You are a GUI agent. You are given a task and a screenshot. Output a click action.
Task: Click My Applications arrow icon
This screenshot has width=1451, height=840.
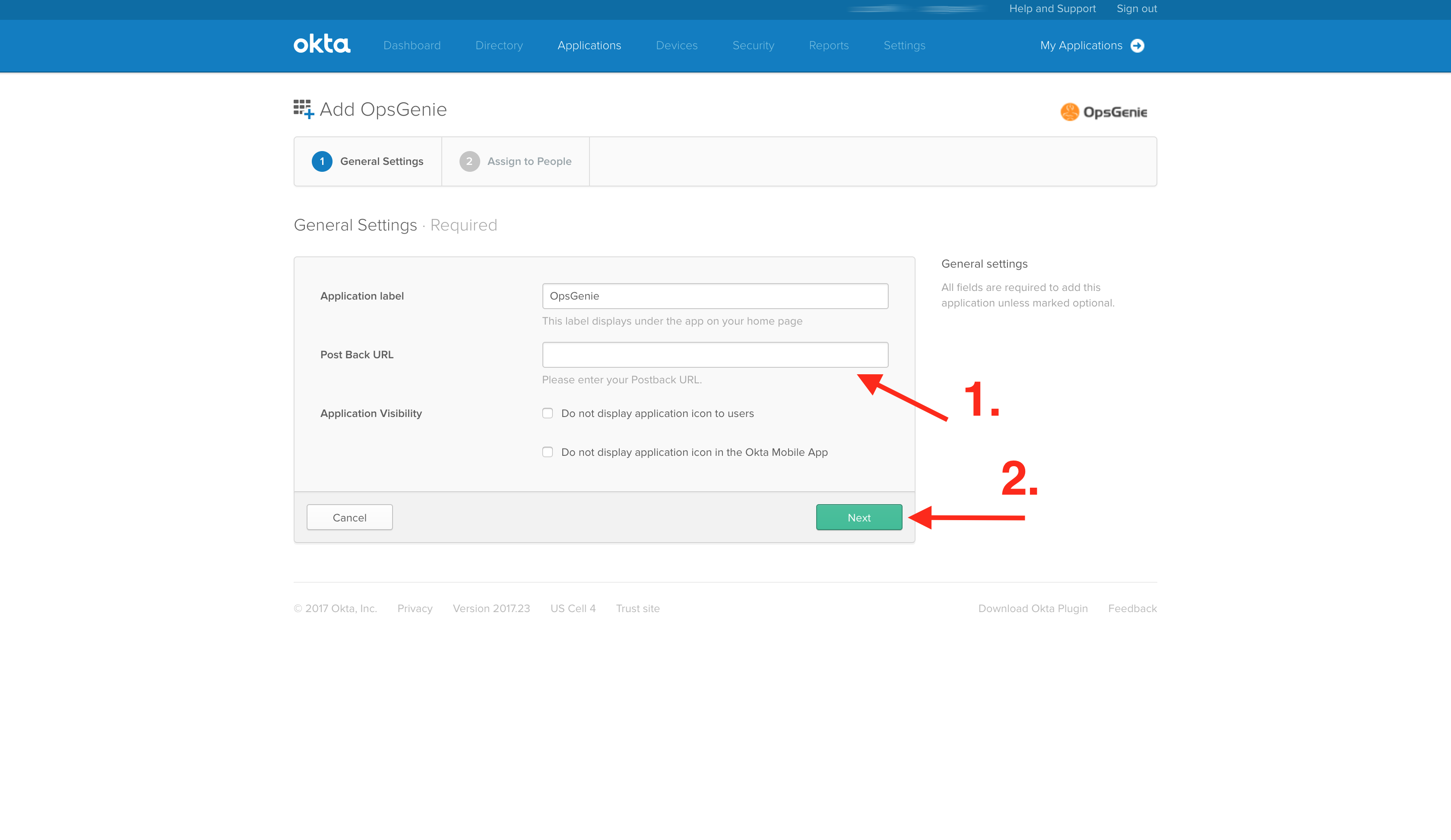[1139, 45]
